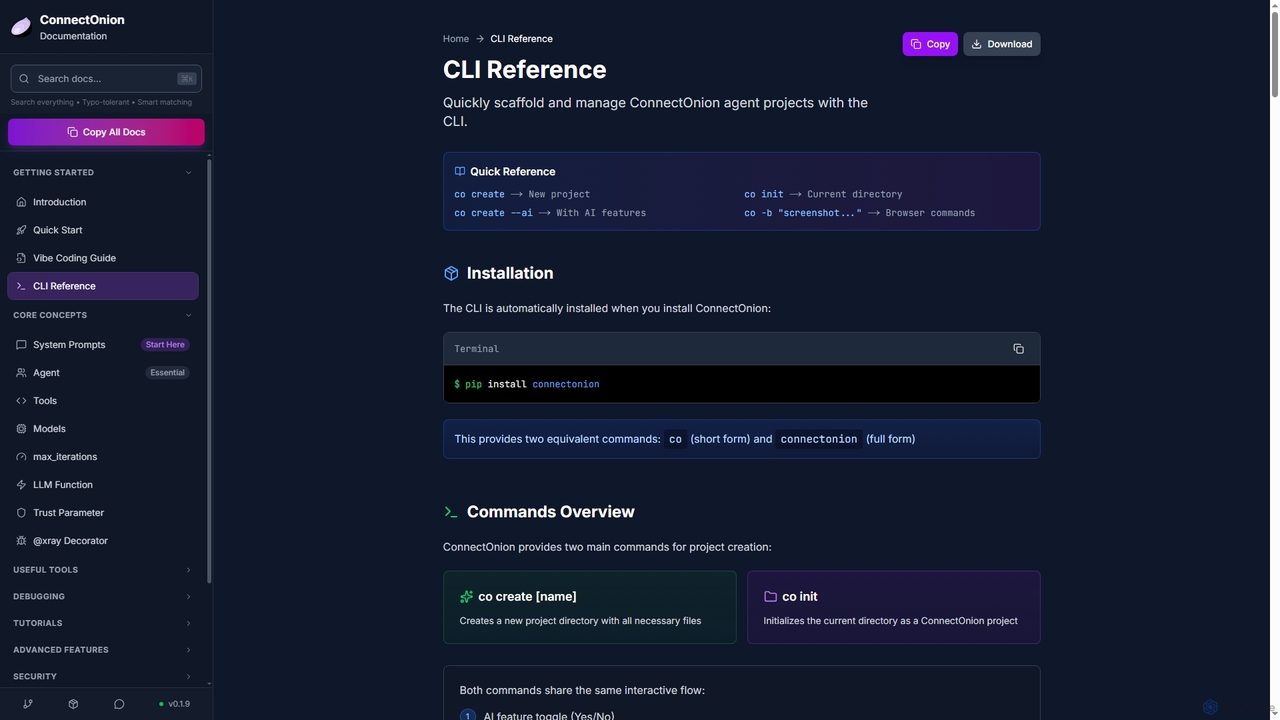
Task: Go to Home via the breadcrumb
Action: coord(456,39)
